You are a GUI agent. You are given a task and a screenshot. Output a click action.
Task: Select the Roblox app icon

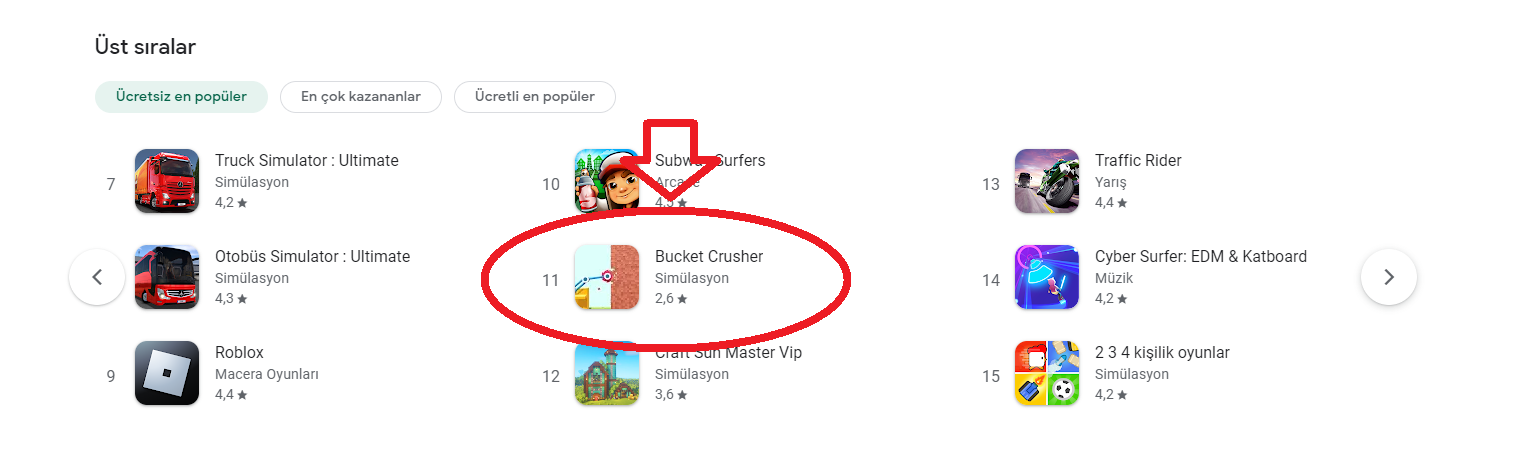click(167, 373)
